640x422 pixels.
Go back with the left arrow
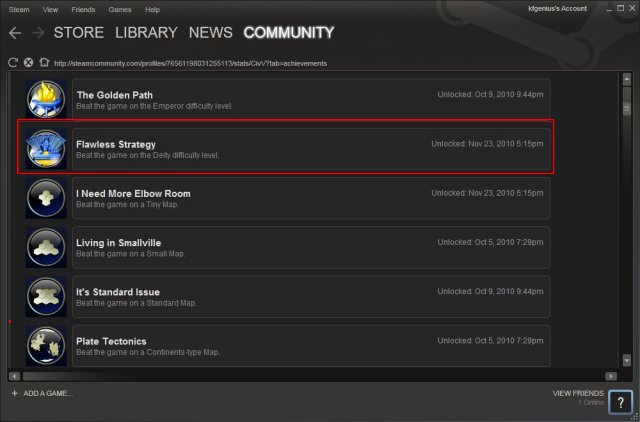15,33
